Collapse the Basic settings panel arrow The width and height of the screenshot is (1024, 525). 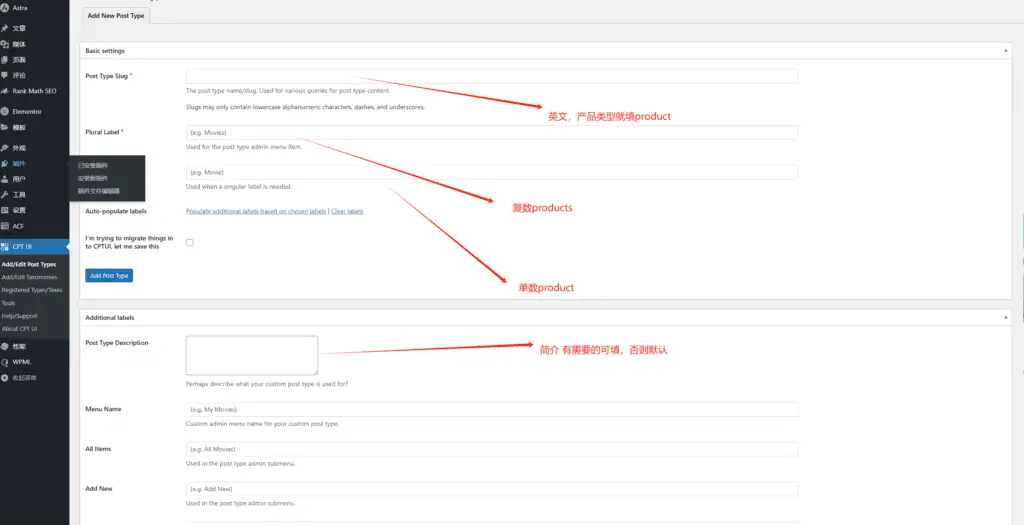[x=1006, y=50]
